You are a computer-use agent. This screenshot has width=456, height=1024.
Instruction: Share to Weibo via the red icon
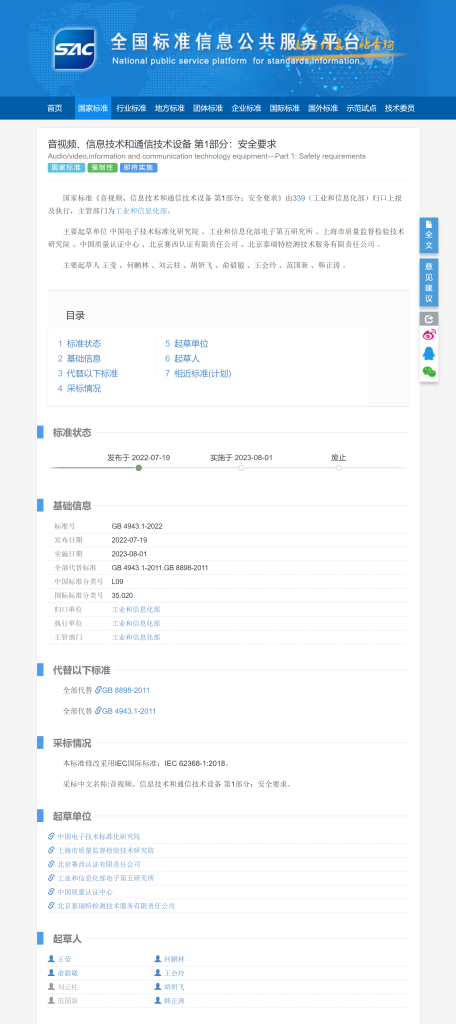click(429, 336)
